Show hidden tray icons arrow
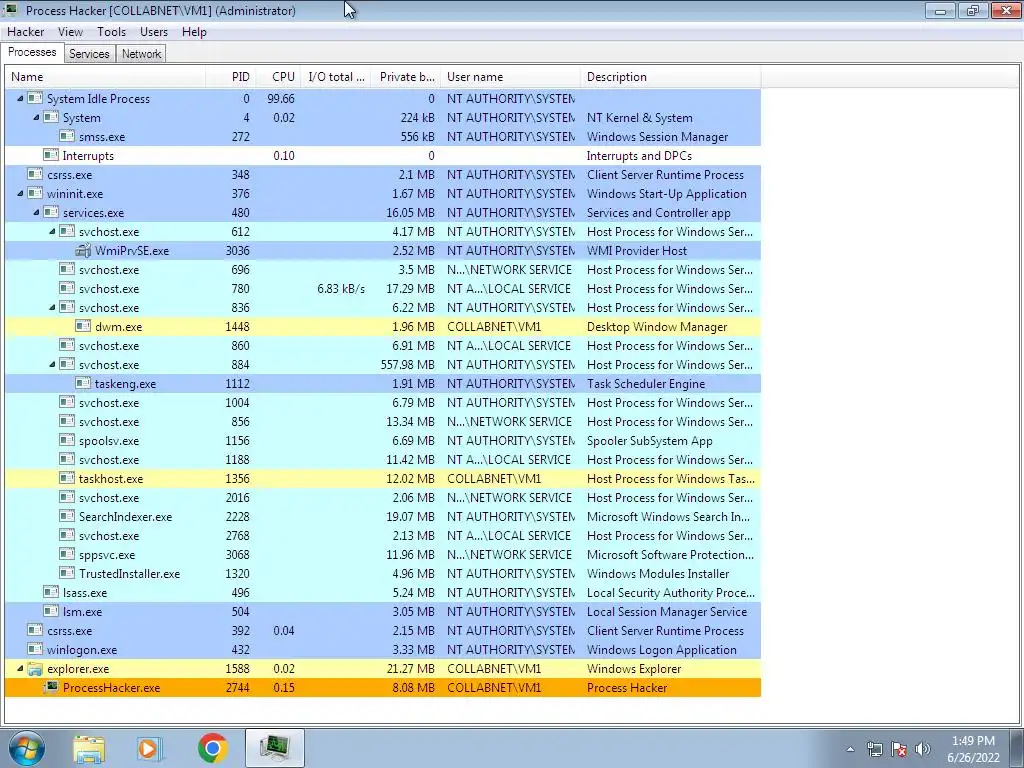 click(x=850, y=749)
